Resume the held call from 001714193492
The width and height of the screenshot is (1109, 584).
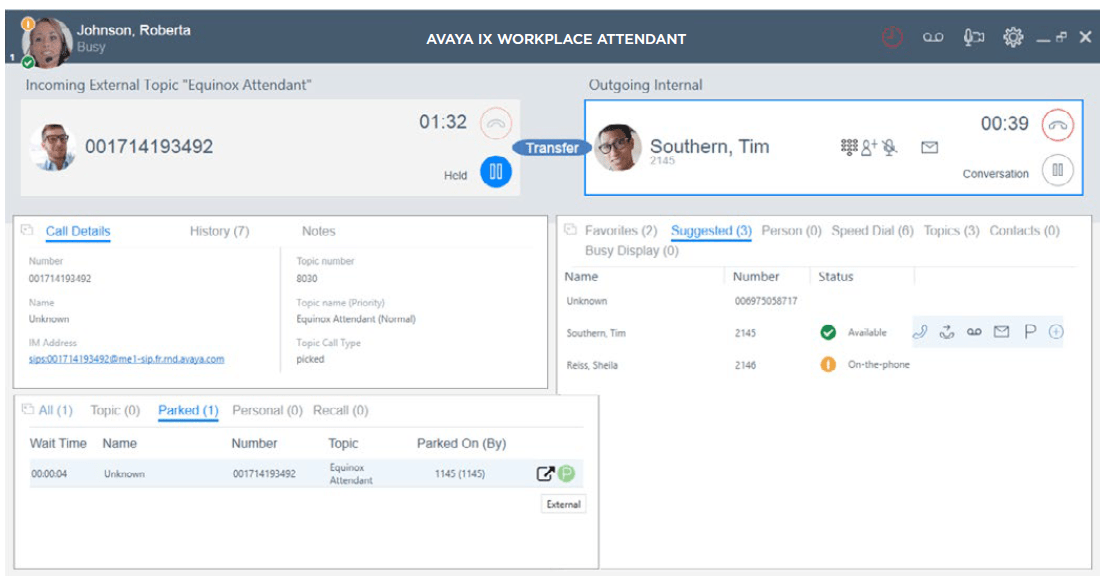coord(496,172)
